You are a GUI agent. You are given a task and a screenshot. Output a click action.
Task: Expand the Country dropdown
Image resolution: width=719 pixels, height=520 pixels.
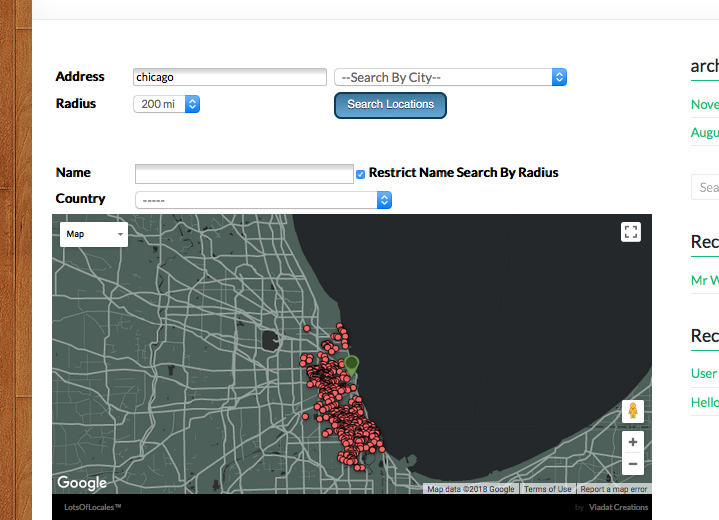click(263, 200)
